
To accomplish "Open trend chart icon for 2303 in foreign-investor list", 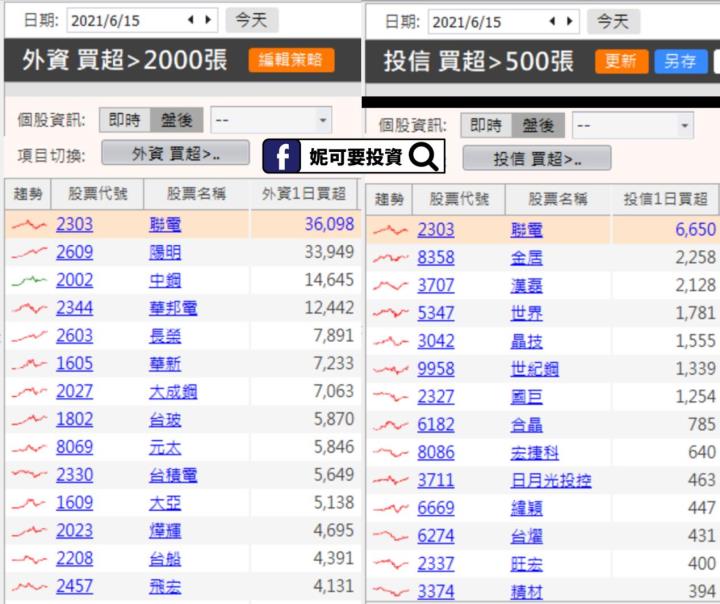I will click(x=28, y=225).
